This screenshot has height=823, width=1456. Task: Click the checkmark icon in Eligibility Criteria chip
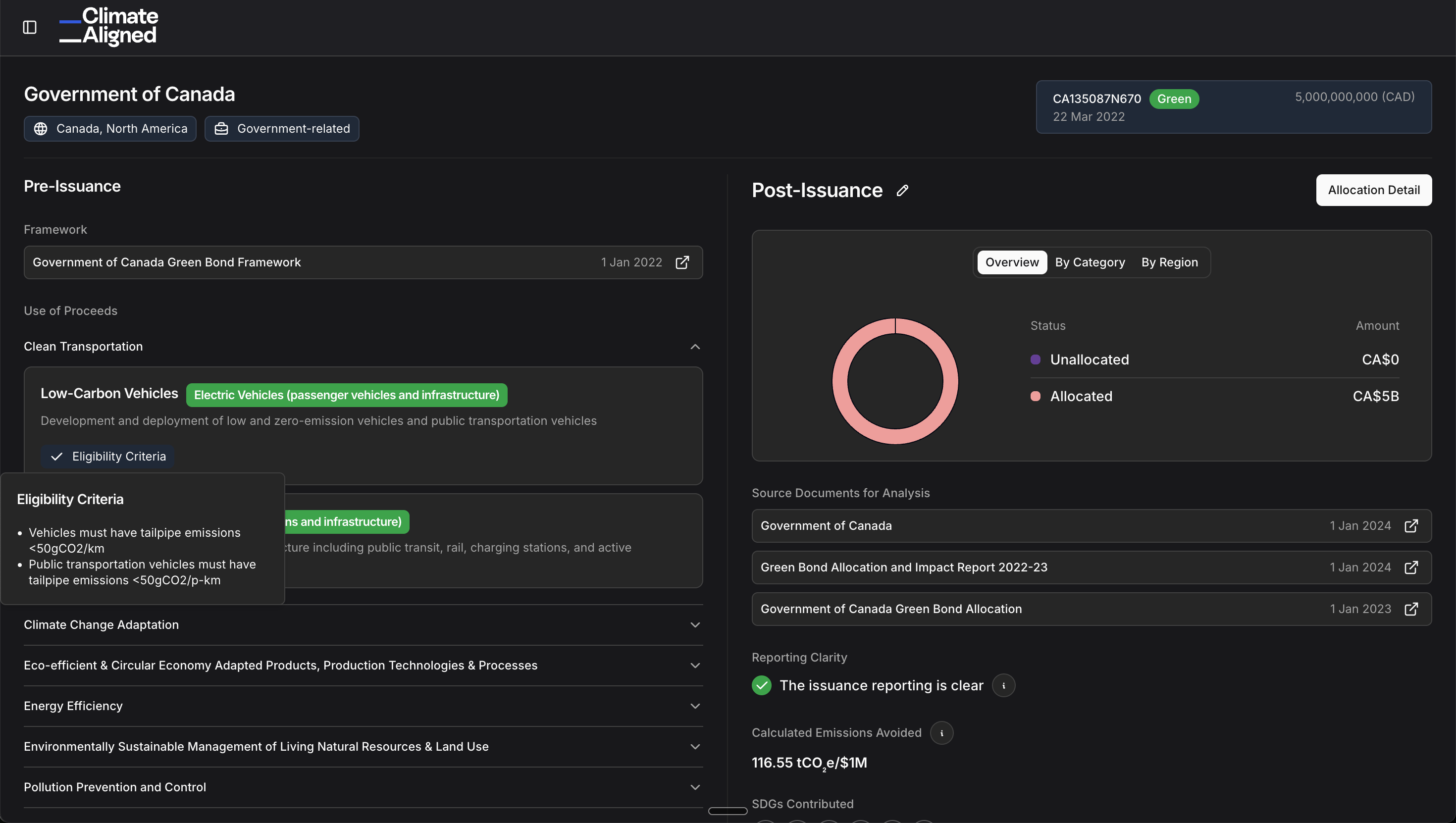pyautogui.click(x=56, y=457)
